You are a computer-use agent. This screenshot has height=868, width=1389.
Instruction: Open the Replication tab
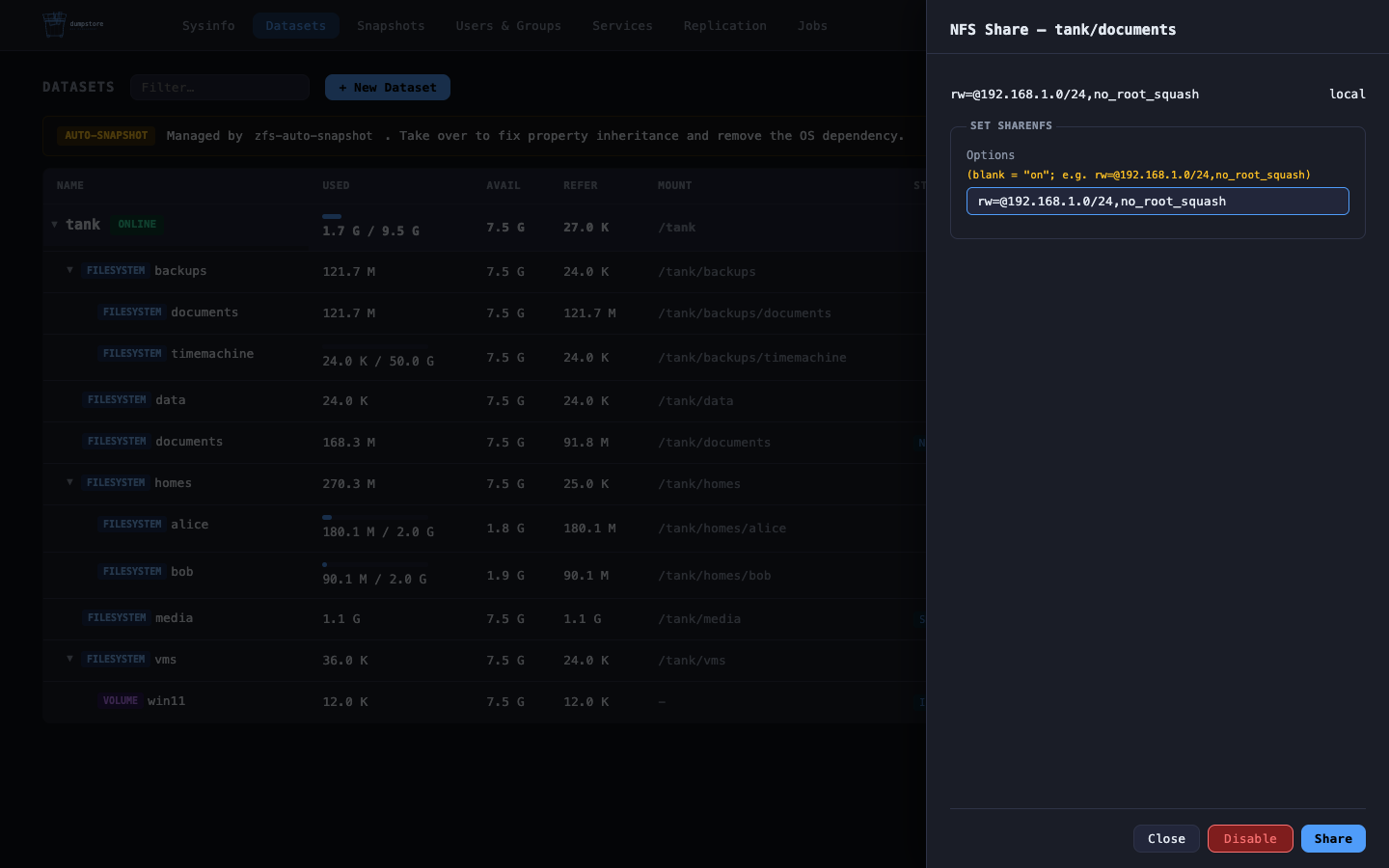pyautogui.click(x=725, y=26)
